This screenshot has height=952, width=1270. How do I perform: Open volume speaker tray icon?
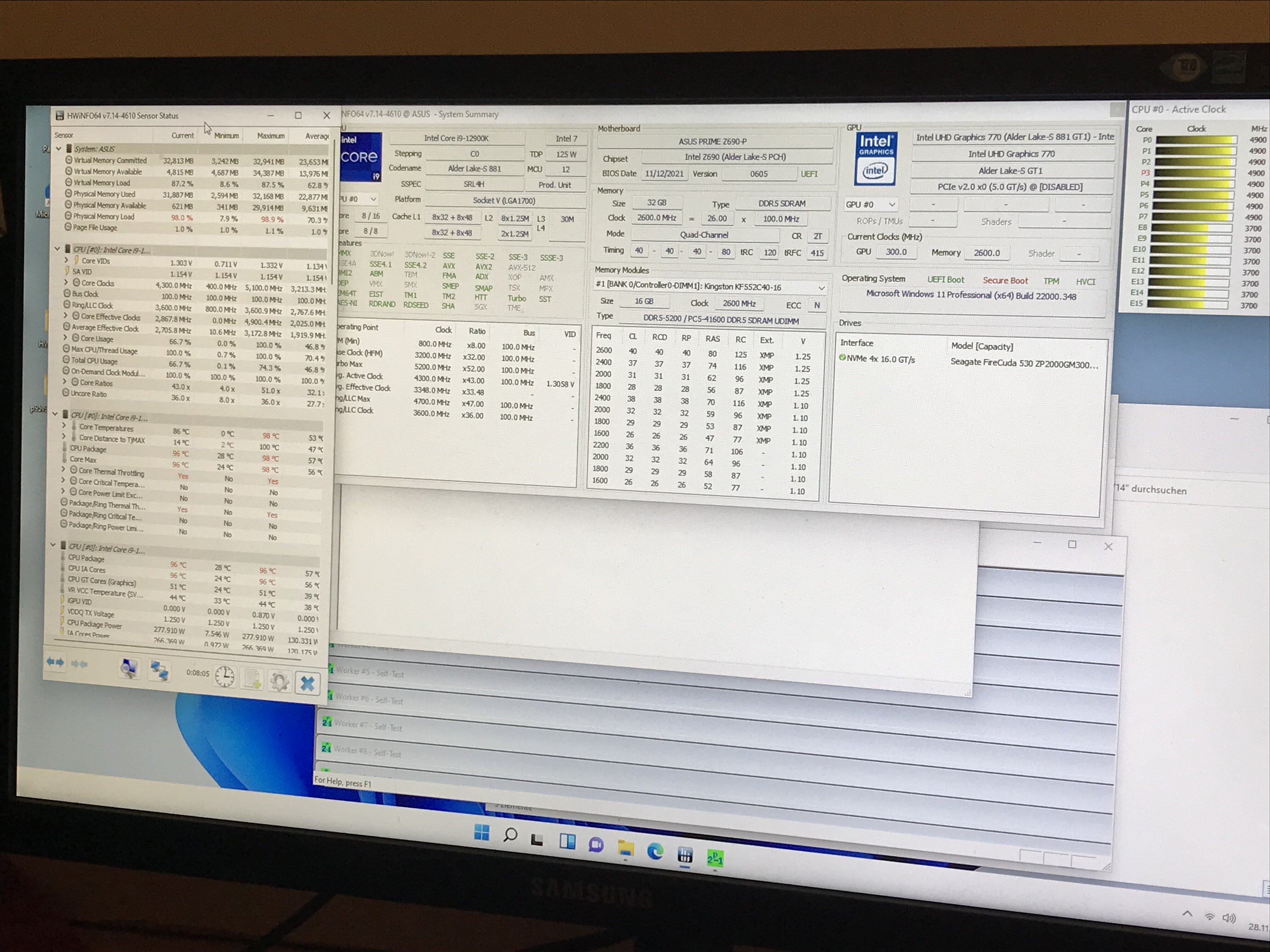(x=1229, y=918)
